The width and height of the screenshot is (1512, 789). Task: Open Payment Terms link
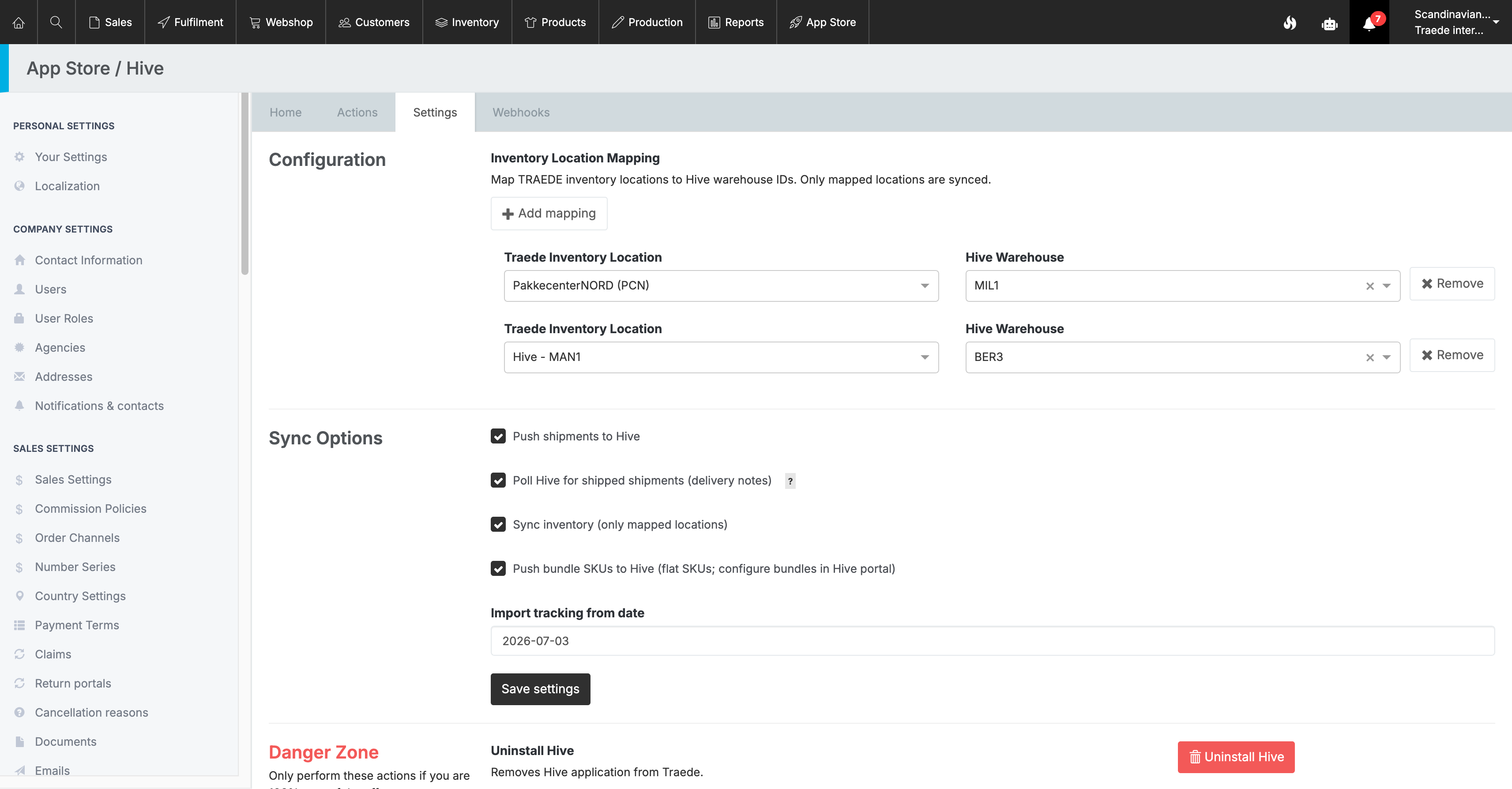(x=77, y=625)
